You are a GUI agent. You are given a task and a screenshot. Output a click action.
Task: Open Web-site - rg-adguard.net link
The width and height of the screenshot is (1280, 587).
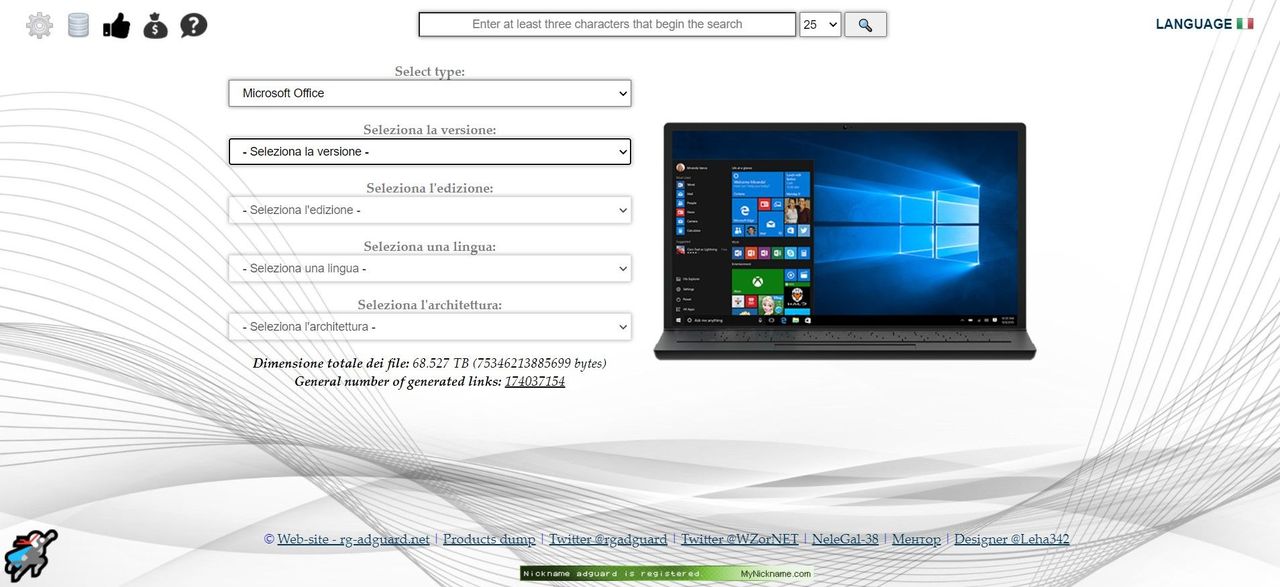(353, 539)
